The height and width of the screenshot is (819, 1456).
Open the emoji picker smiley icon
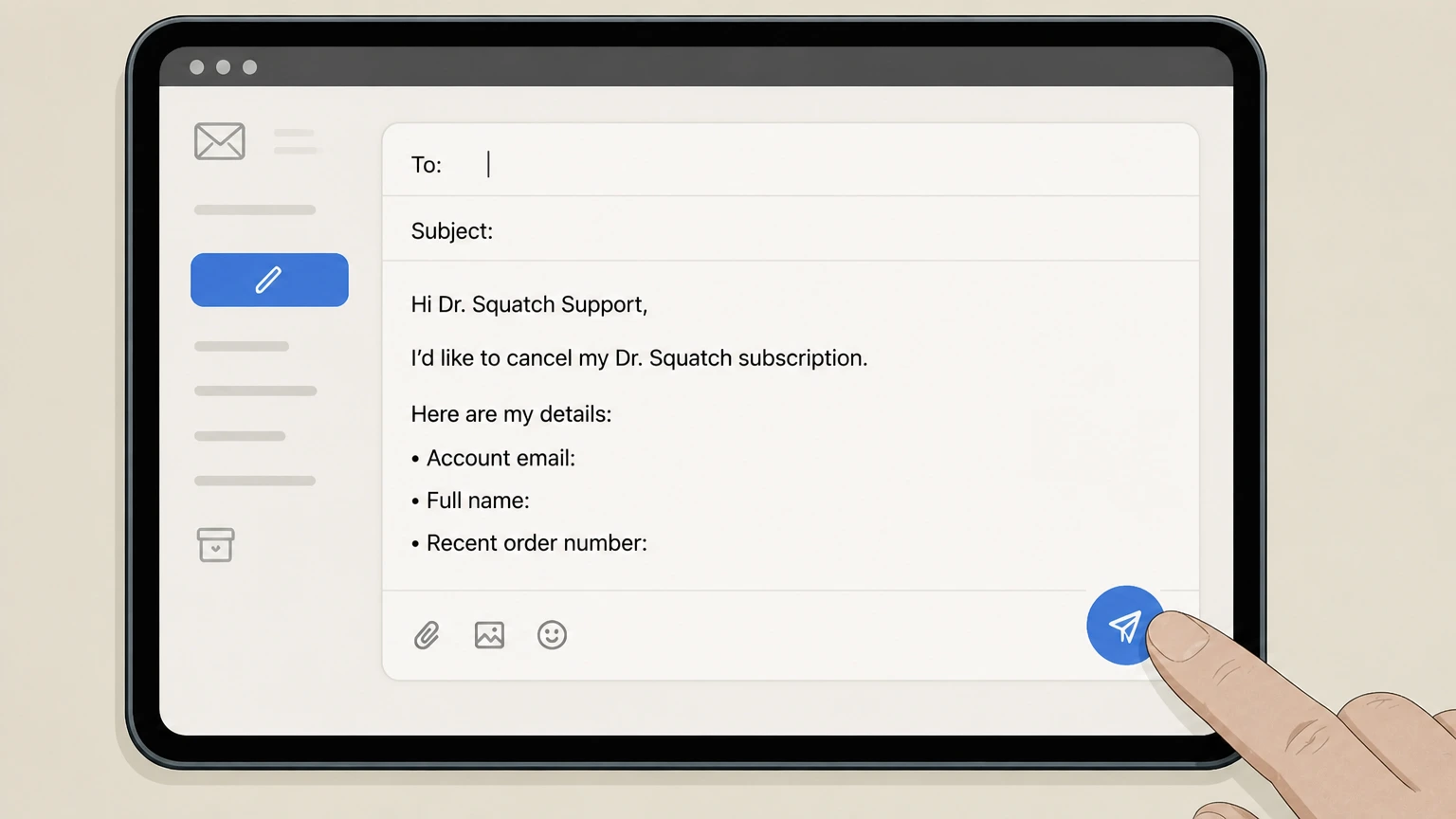pyautogui.click(x=552, y=635)
